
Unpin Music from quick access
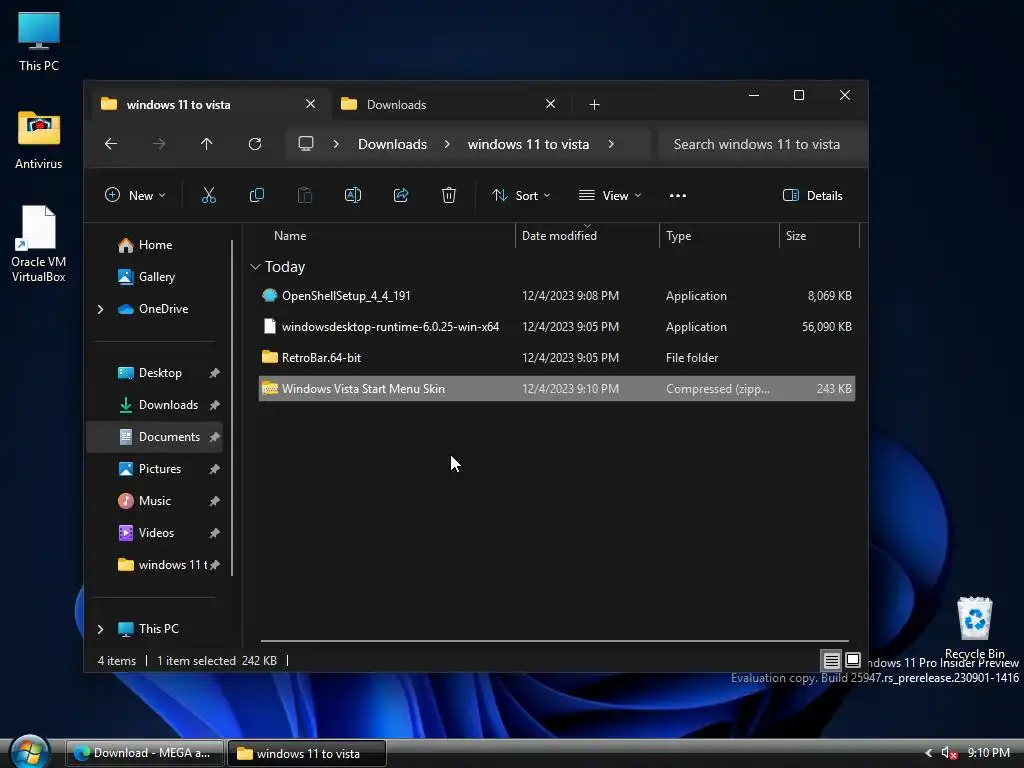coord(214,501)
